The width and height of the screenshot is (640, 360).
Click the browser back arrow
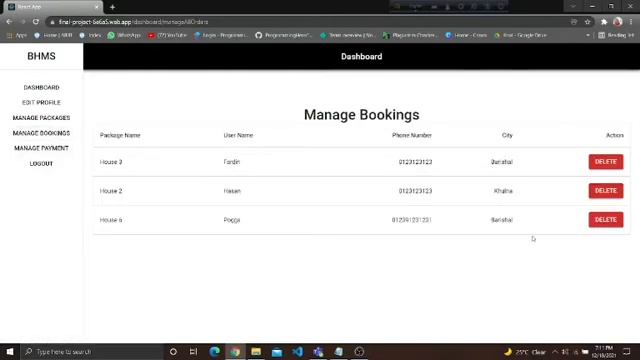pos(9,22)
